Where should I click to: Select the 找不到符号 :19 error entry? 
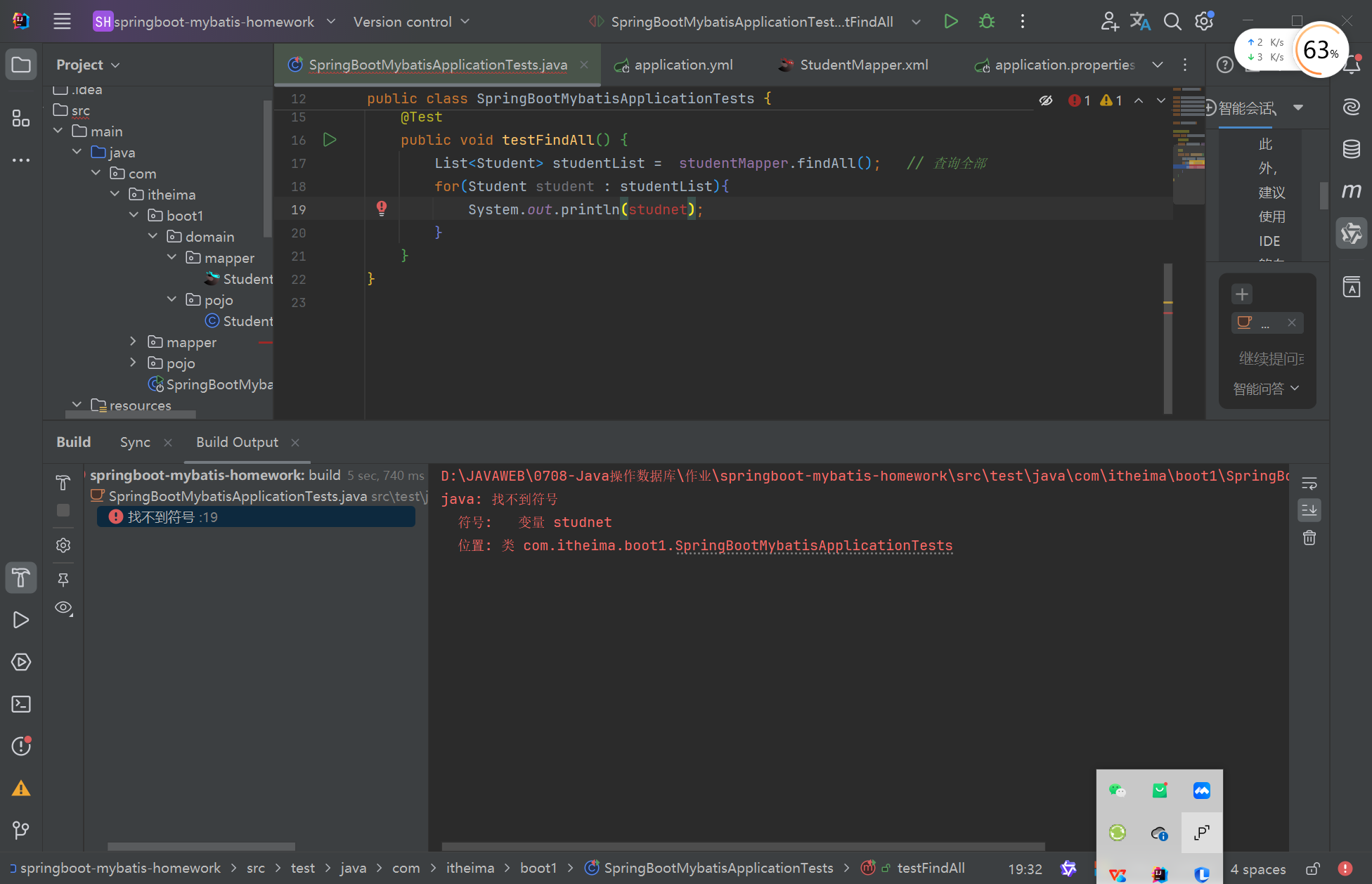(172, 517)
